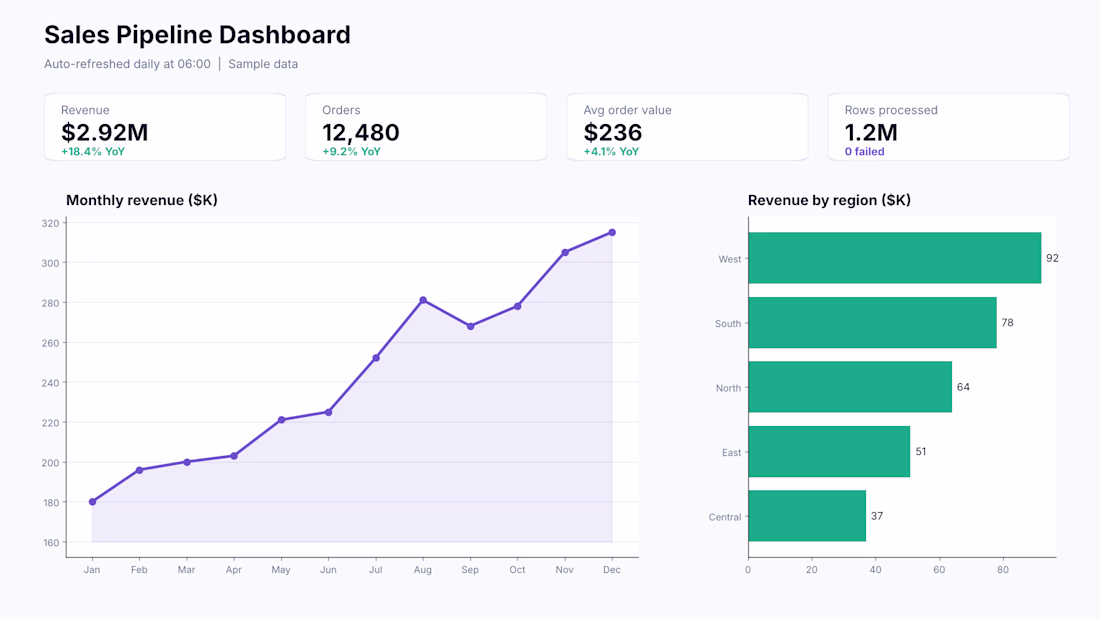Select the South region bar
This screenshot has width=1100, height=619.
873,322
